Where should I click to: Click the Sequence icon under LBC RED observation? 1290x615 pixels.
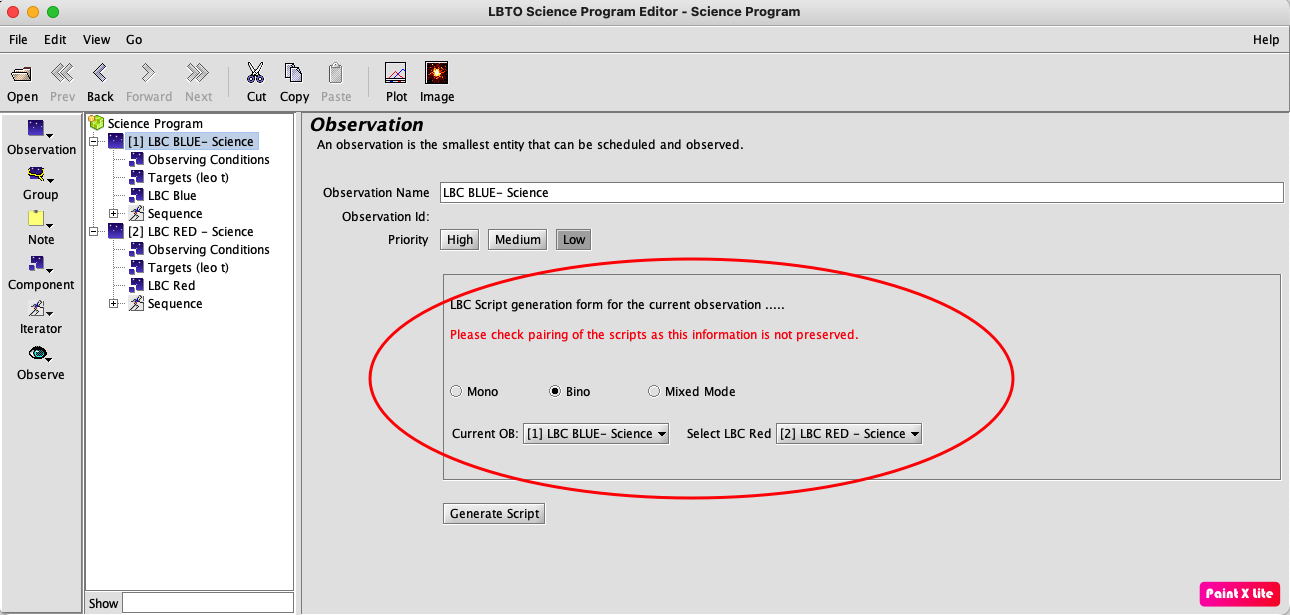coord(136,303)
